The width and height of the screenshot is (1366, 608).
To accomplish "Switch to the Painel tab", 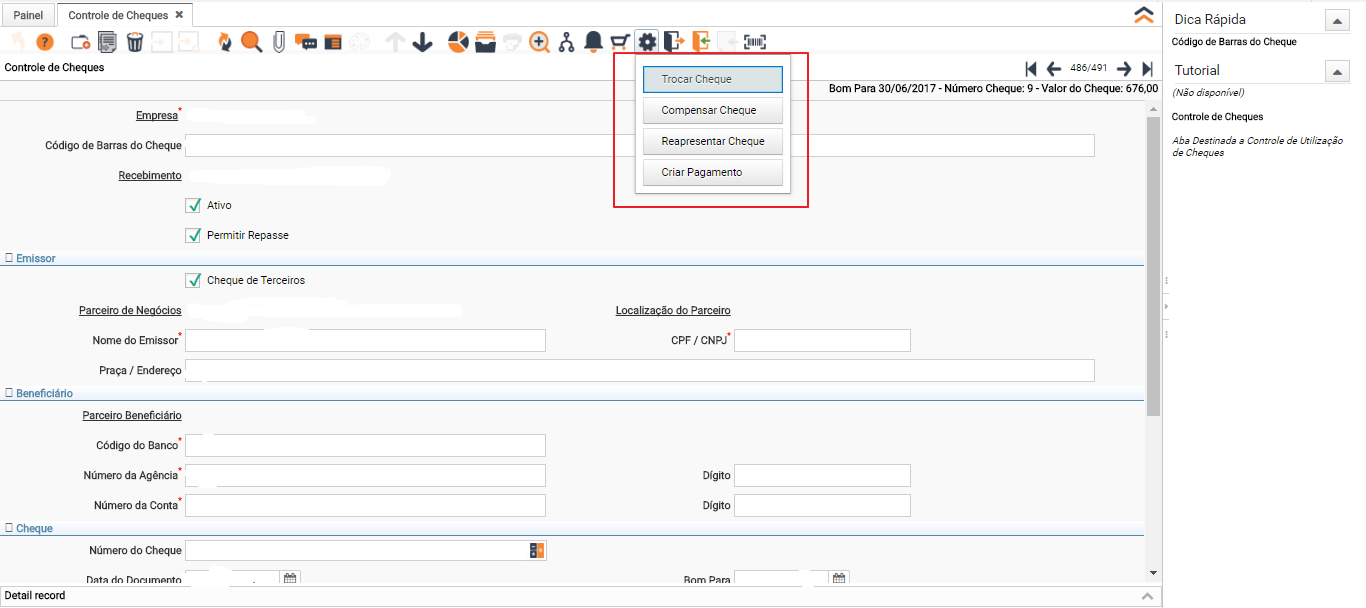I will pyautogui.click(x=28, y=16).
